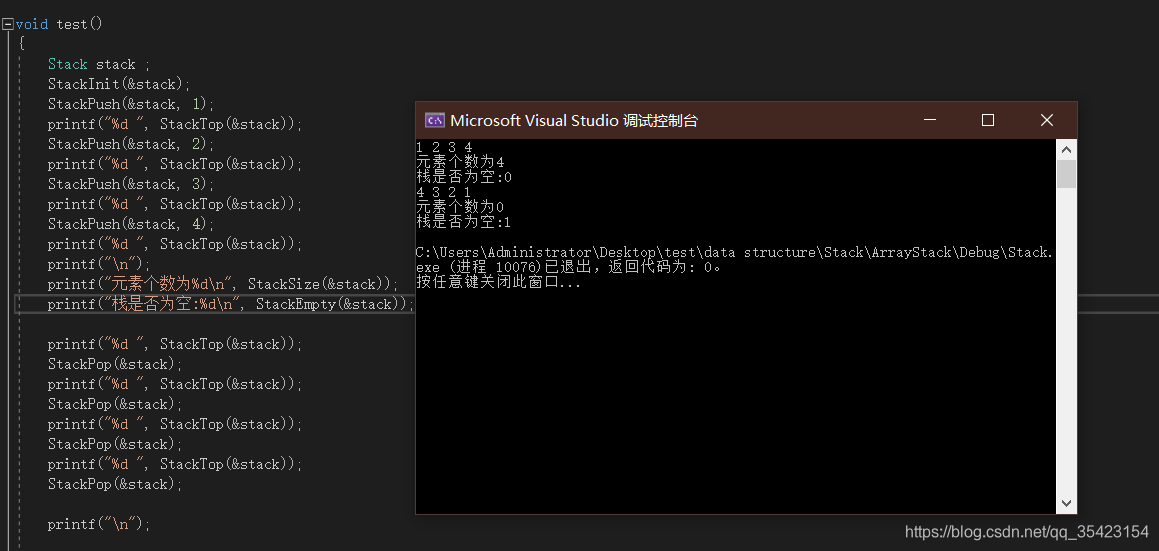Click the console scrollbar thumb
Screen dimensions: 1159x551
pyautogui.click(x=1066, y=174)
